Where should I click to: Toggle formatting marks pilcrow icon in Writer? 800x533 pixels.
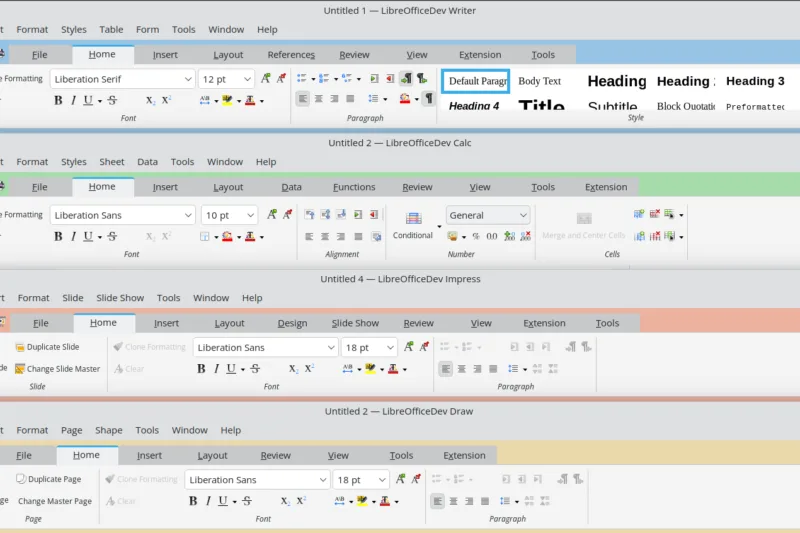[429, 98]
